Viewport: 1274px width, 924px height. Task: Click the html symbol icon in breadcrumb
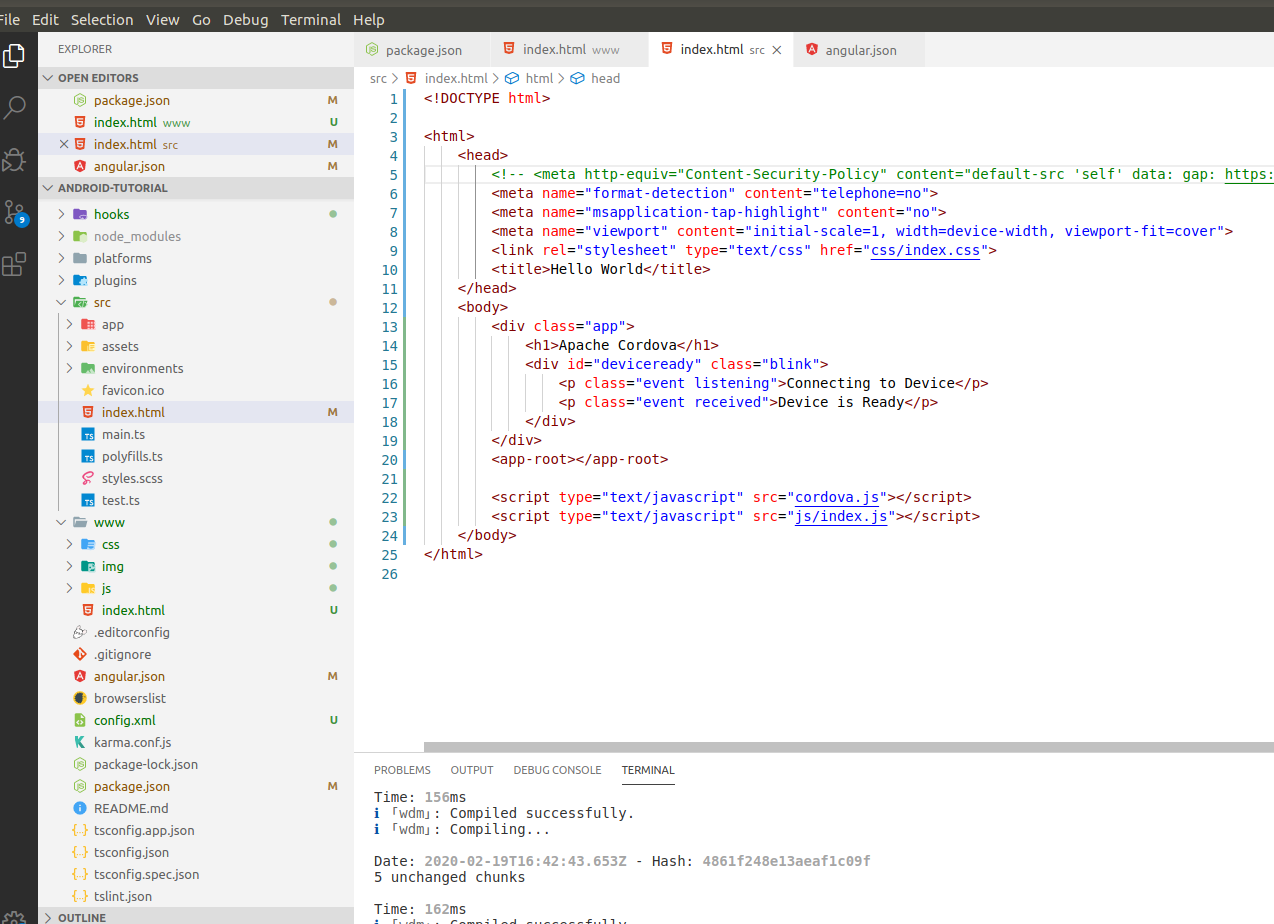pos(512,78)
